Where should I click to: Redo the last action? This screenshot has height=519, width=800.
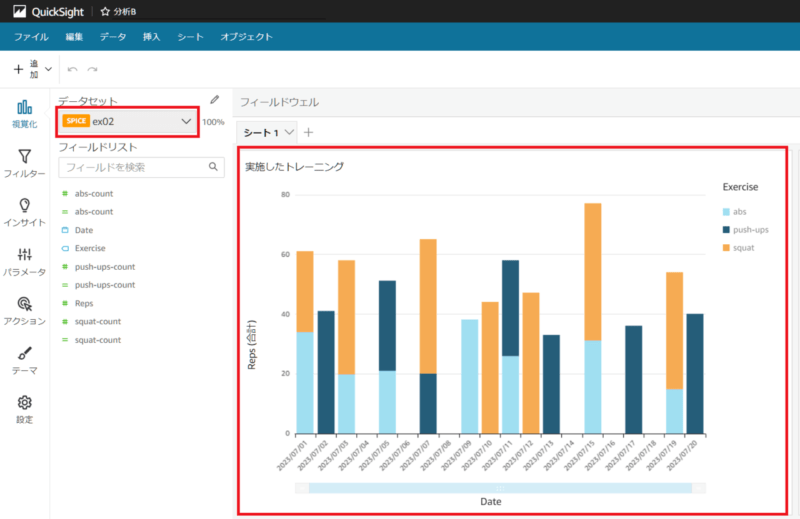(92, 69)
